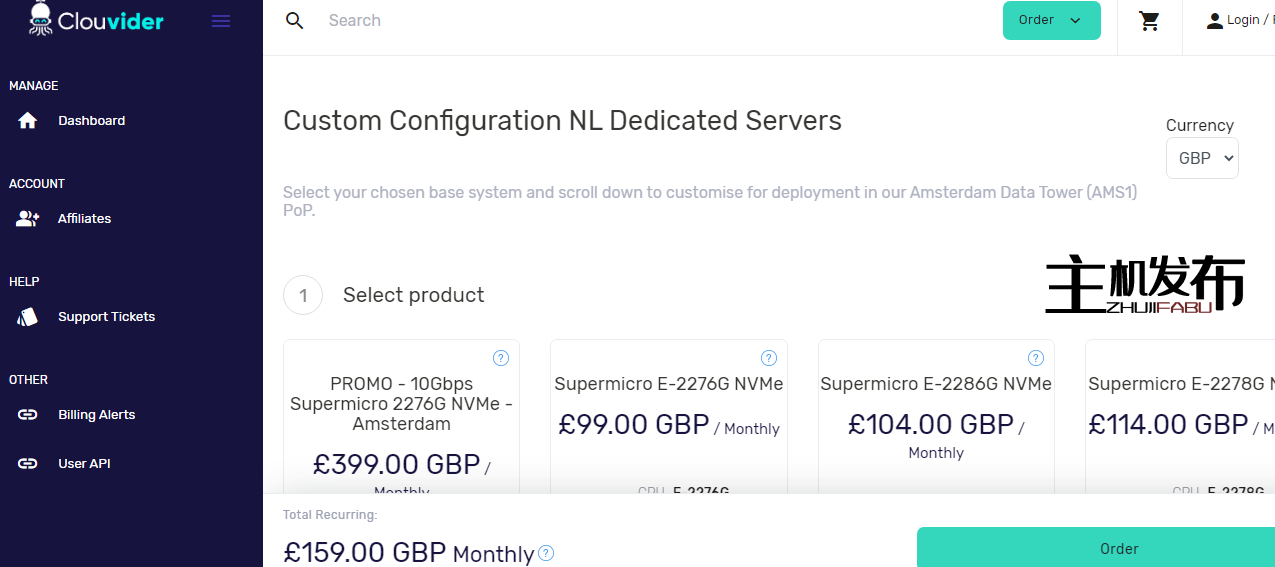Click the Billing Alerts link icon
The height and width of the screenshot is (567, 1275).
[28, 415]
